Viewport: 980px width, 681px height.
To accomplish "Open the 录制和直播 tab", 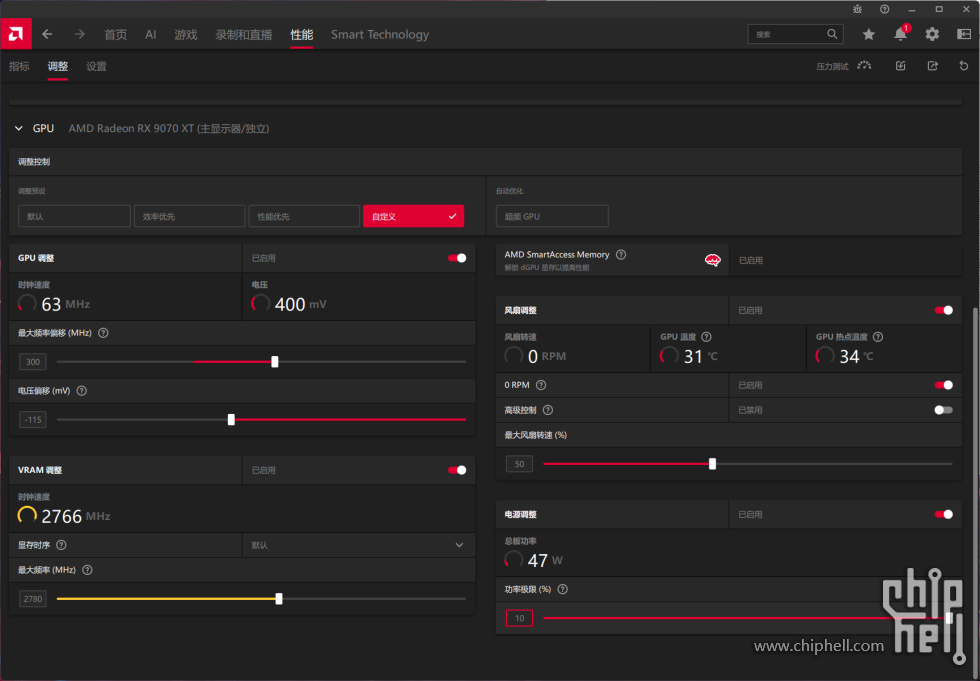I will [x=244, y=34].
